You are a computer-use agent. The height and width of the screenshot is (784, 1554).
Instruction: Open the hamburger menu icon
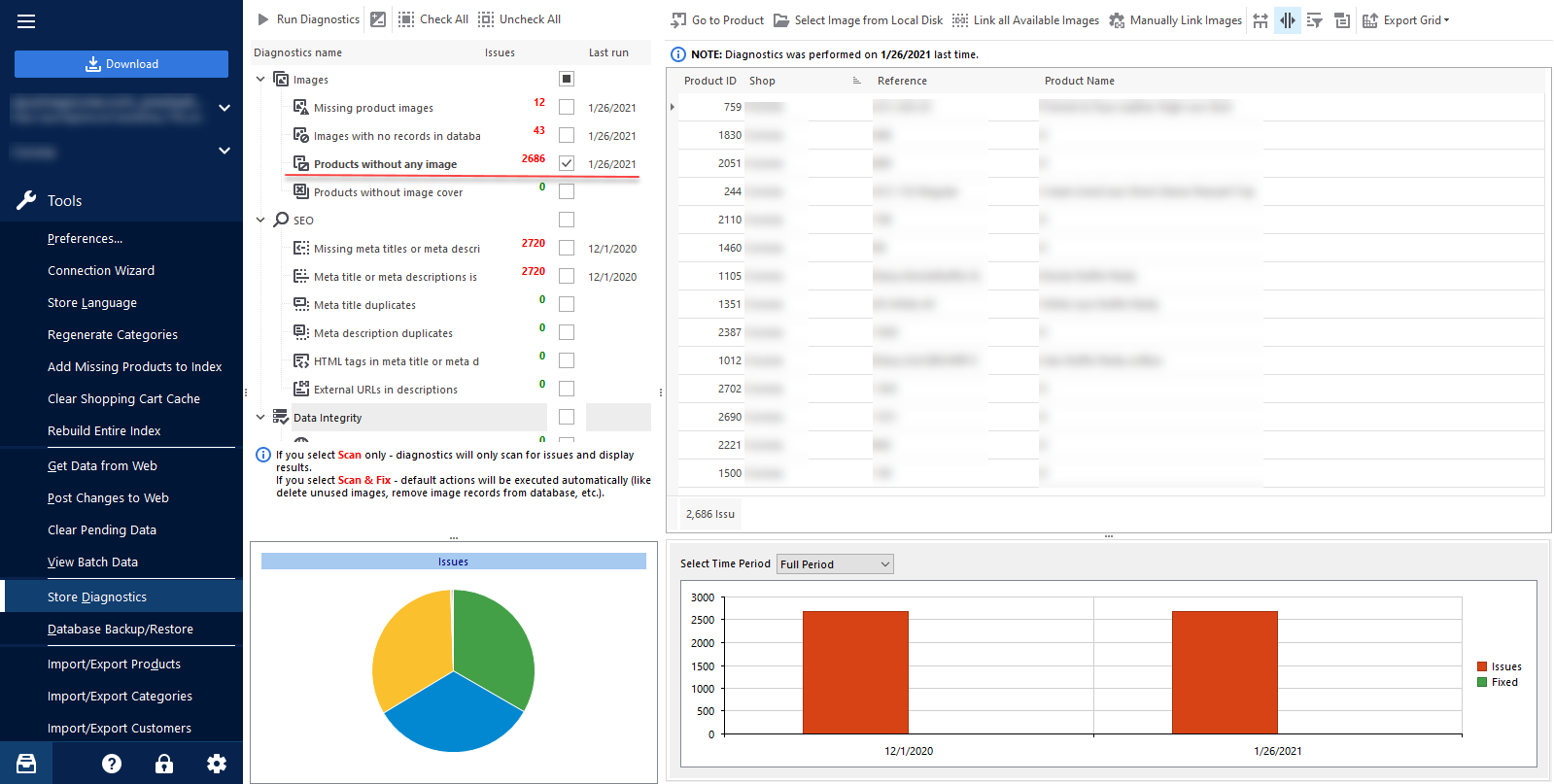(26, 21)
